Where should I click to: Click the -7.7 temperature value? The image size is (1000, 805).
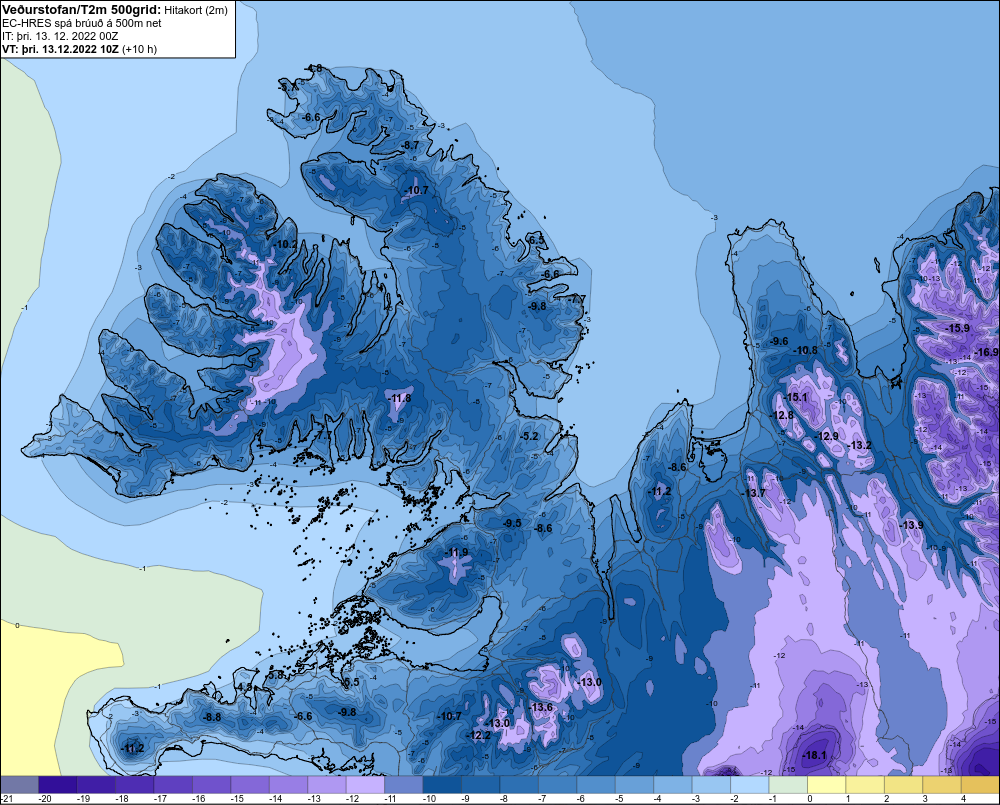(x=576, y=299)
